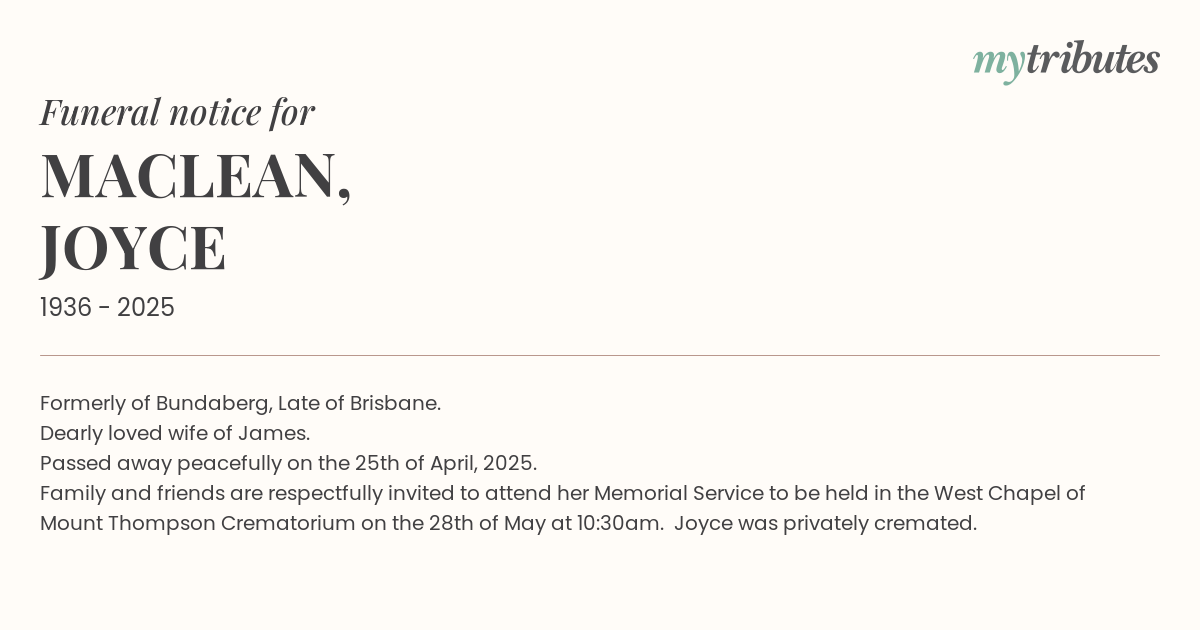Click the word Brisbane
Screen dimensions: 1200x630
[x=394, y=404]
